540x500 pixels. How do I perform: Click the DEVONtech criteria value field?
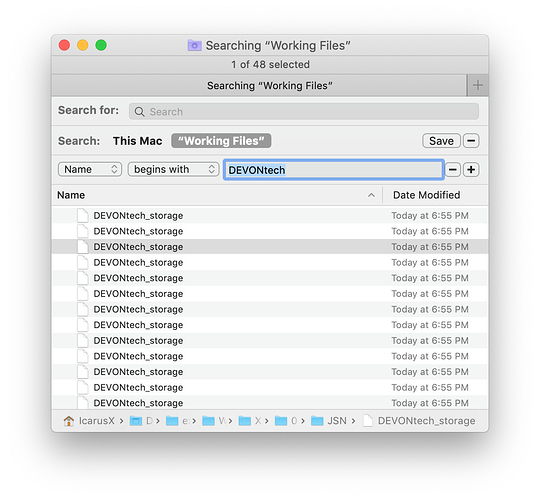pyautogui.click(x=333, y=169)
